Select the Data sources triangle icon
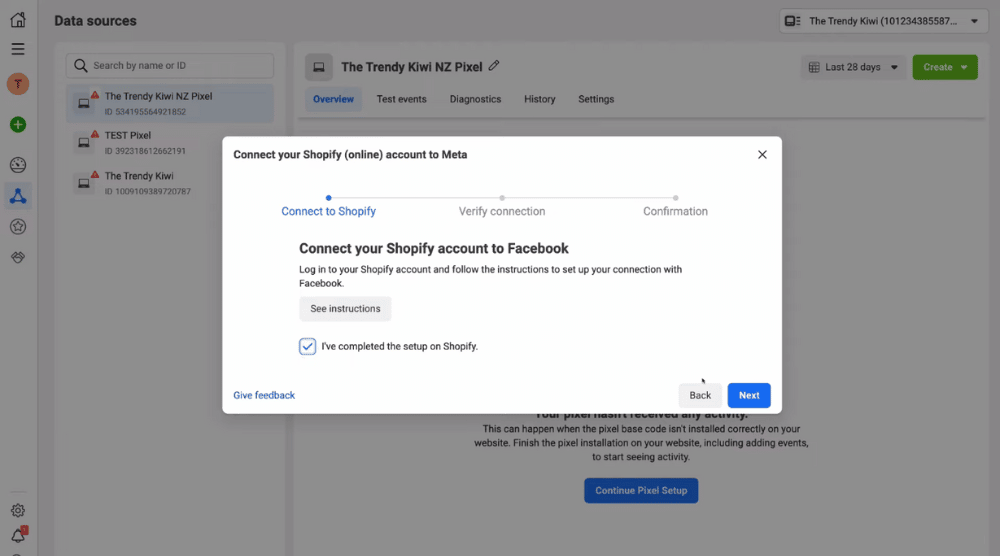 18,196
